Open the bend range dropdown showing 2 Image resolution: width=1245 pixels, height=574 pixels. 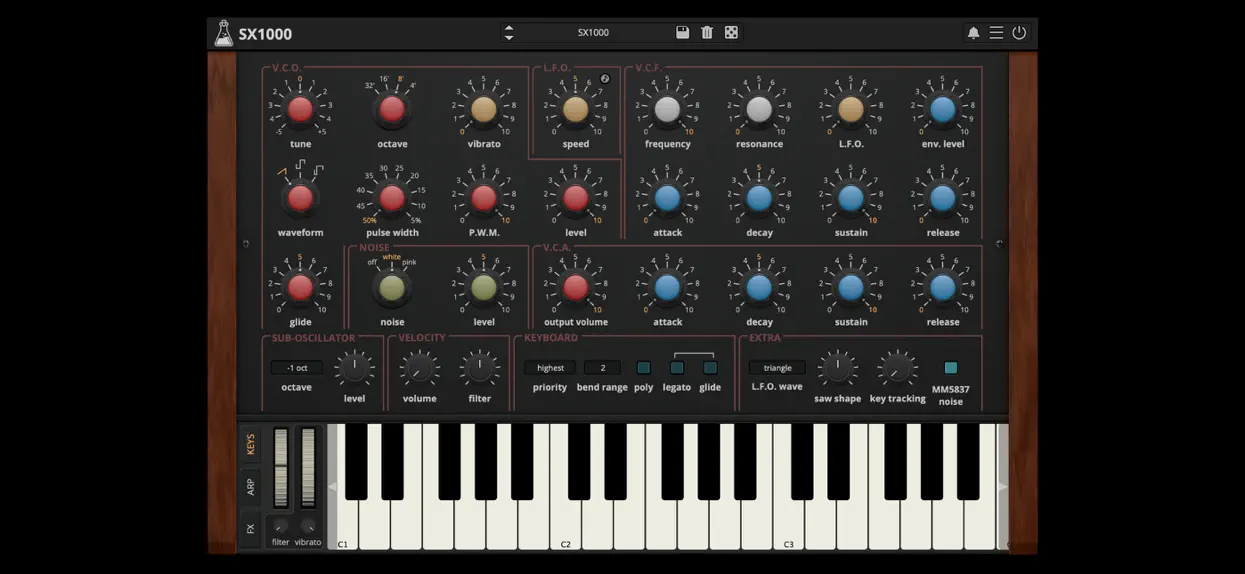pyautogui.click(x=602, y=368)
